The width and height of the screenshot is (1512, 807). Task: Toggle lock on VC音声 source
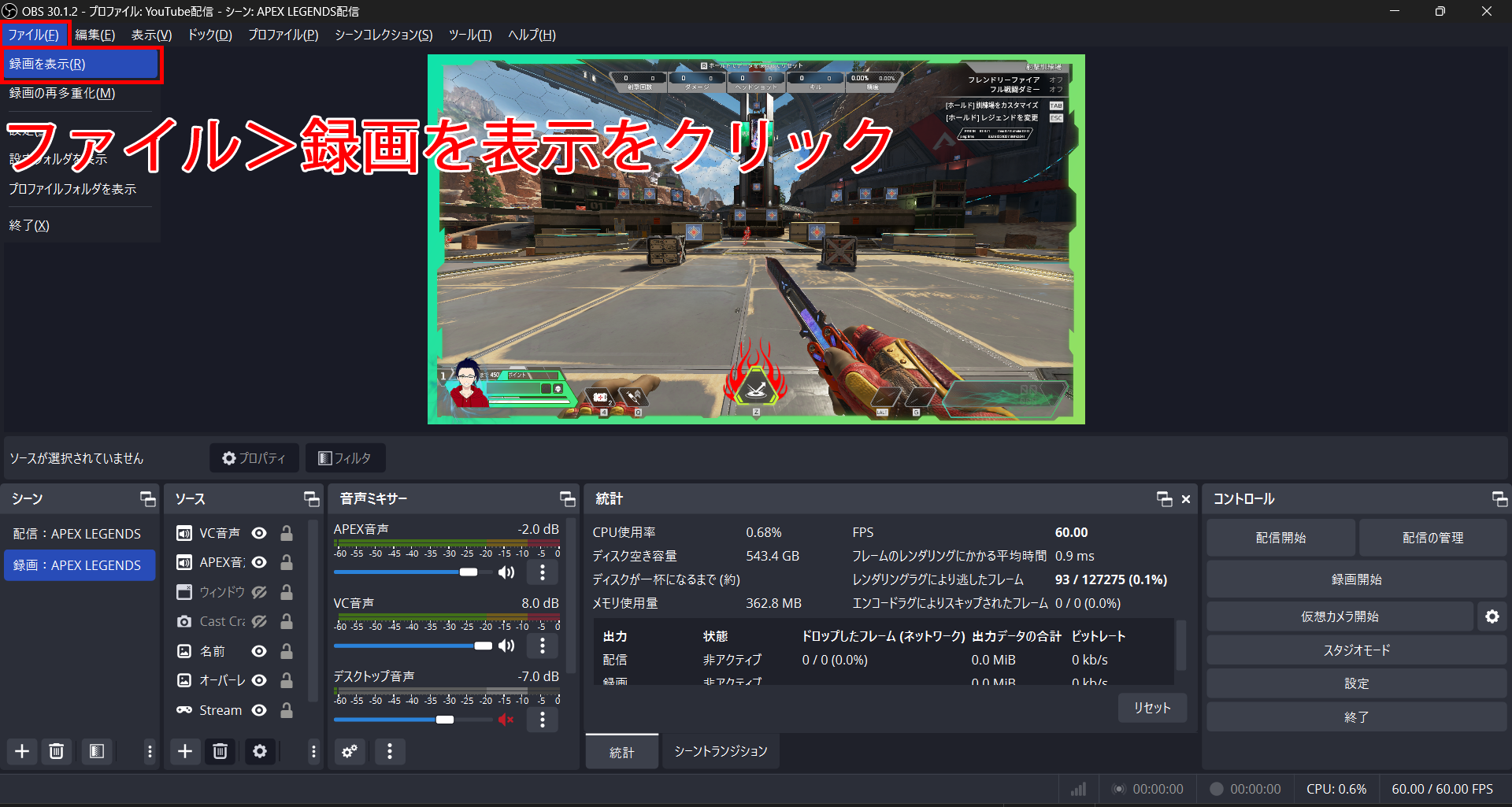coord(287,533)
